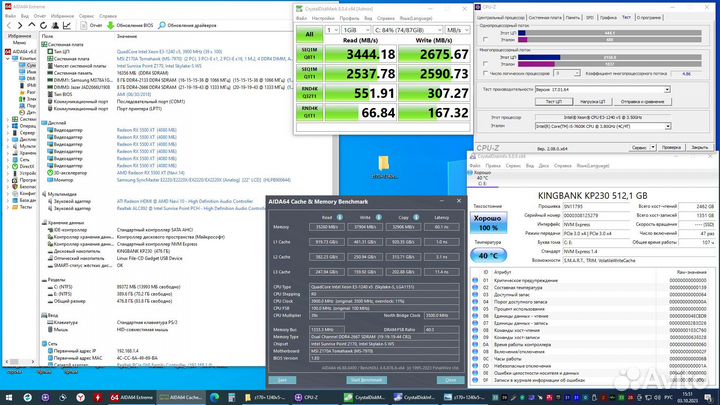Open AIDA64 user icon in toolbar
The height and width of the screenshot is (405, 720).
55,26
